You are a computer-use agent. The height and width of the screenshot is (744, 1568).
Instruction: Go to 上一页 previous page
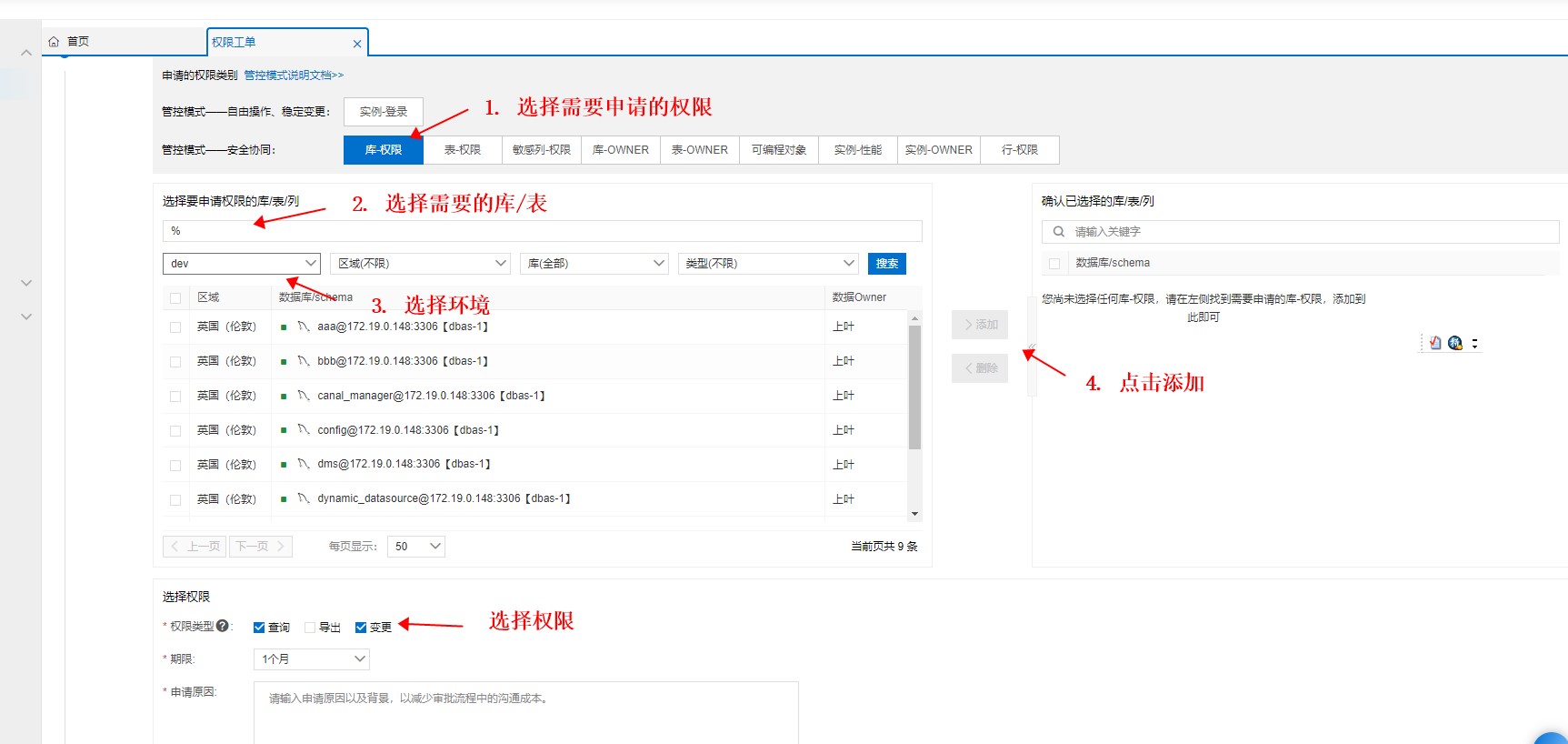click(195, 547)
